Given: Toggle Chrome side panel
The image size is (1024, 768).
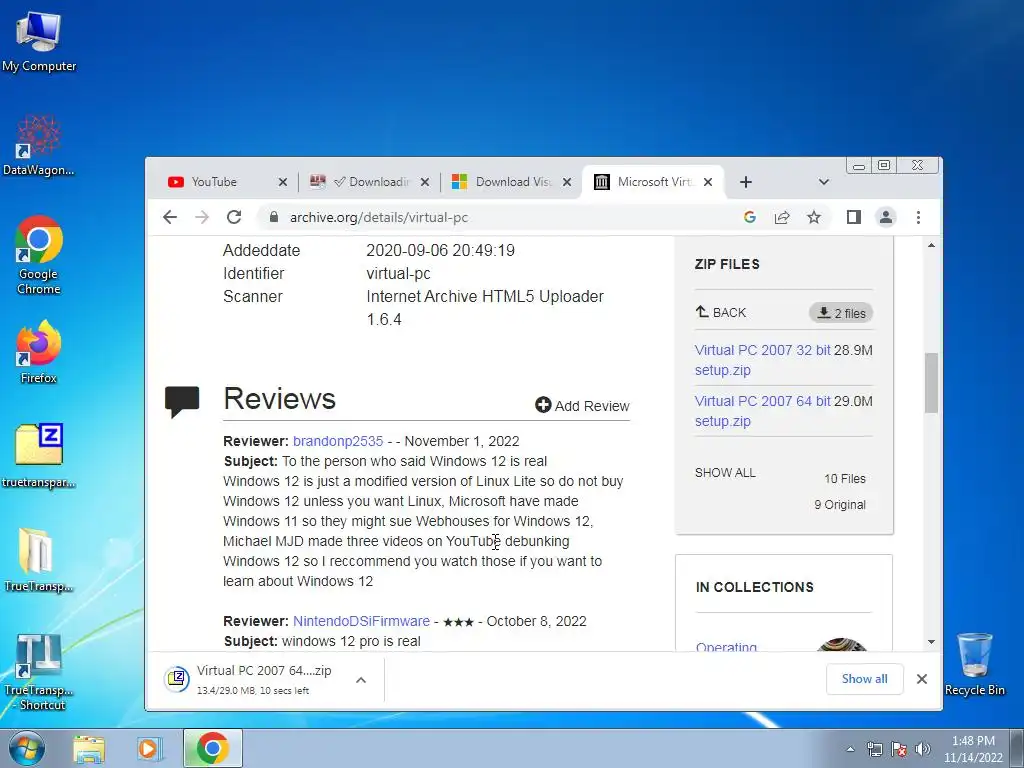Looking at the screenshot, I should pyautogui.click(x=854, y=217).
